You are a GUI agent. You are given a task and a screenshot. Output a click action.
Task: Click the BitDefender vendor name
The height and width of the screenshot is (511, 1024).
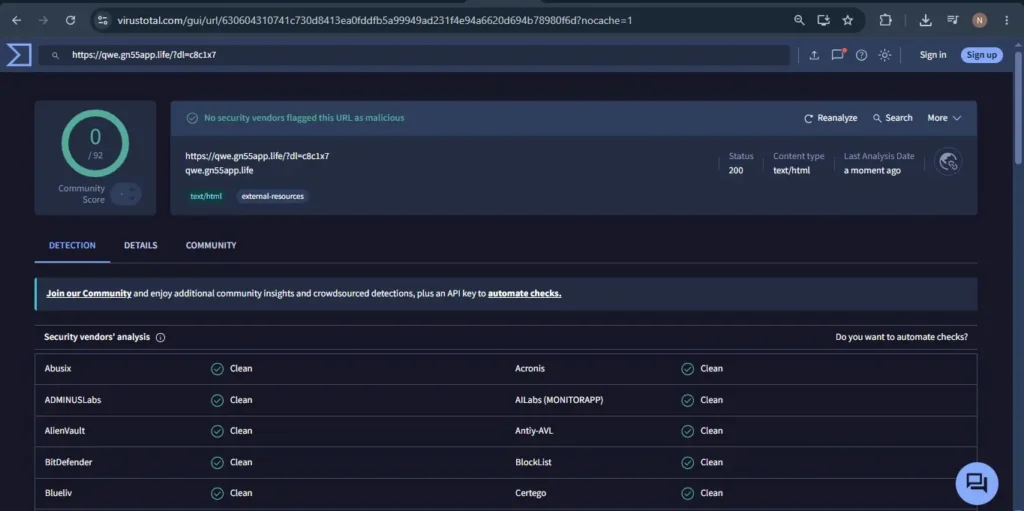tap(68, 463)
